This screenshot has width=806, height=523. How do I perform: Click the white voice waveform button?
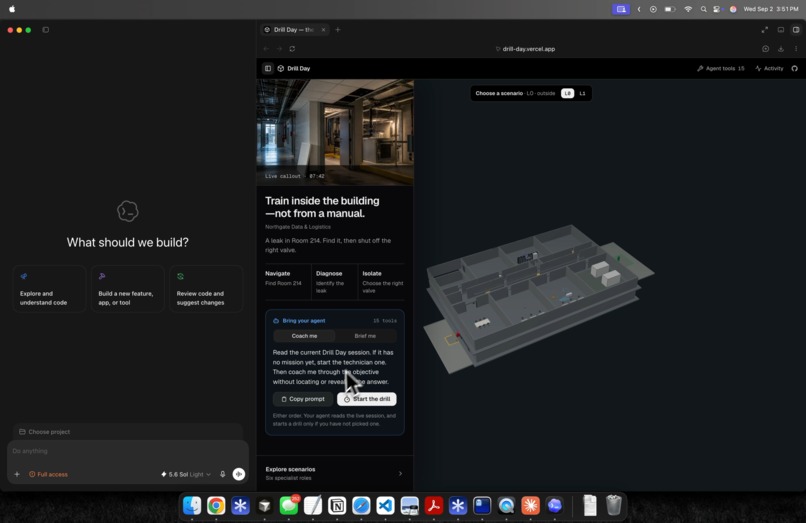tap(239, 474)
